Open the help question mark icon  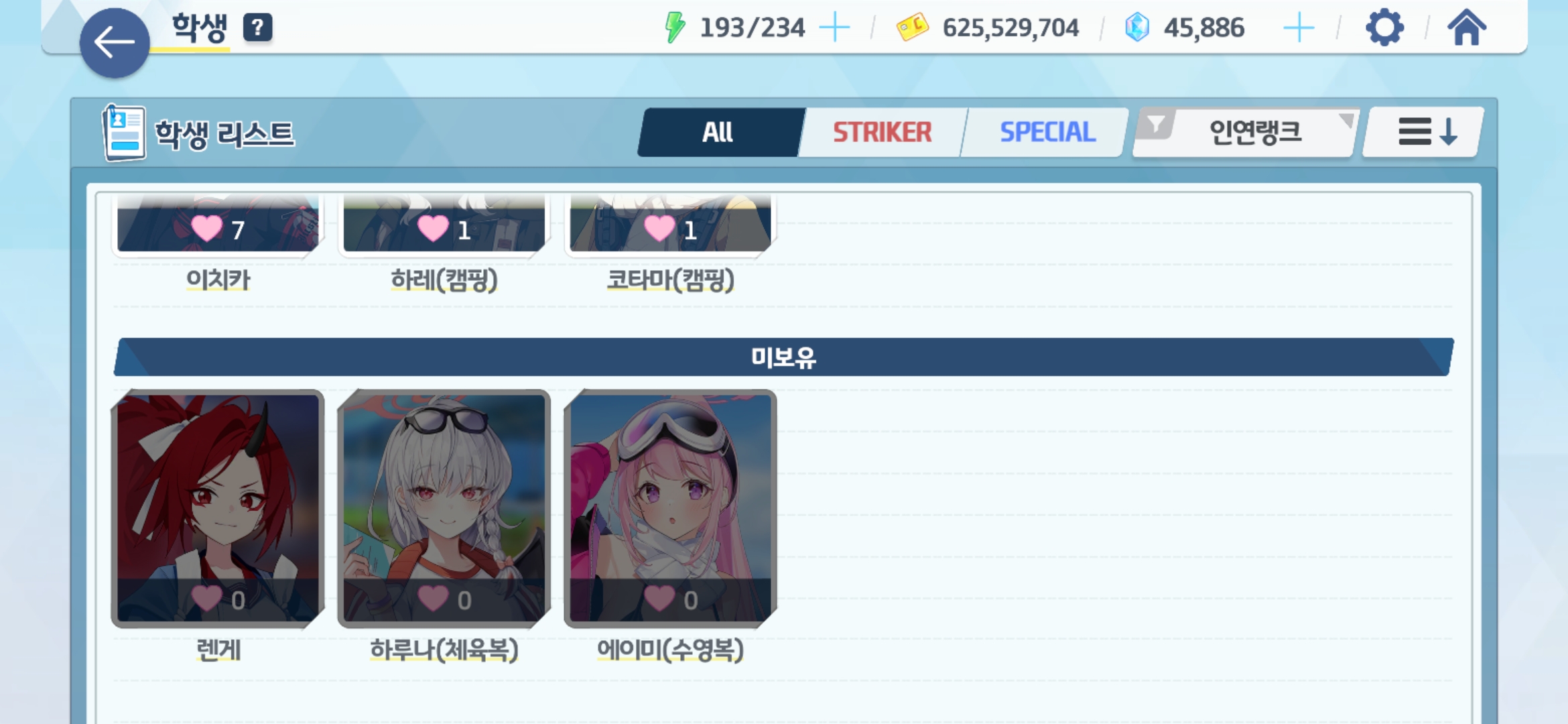[258, 28]
